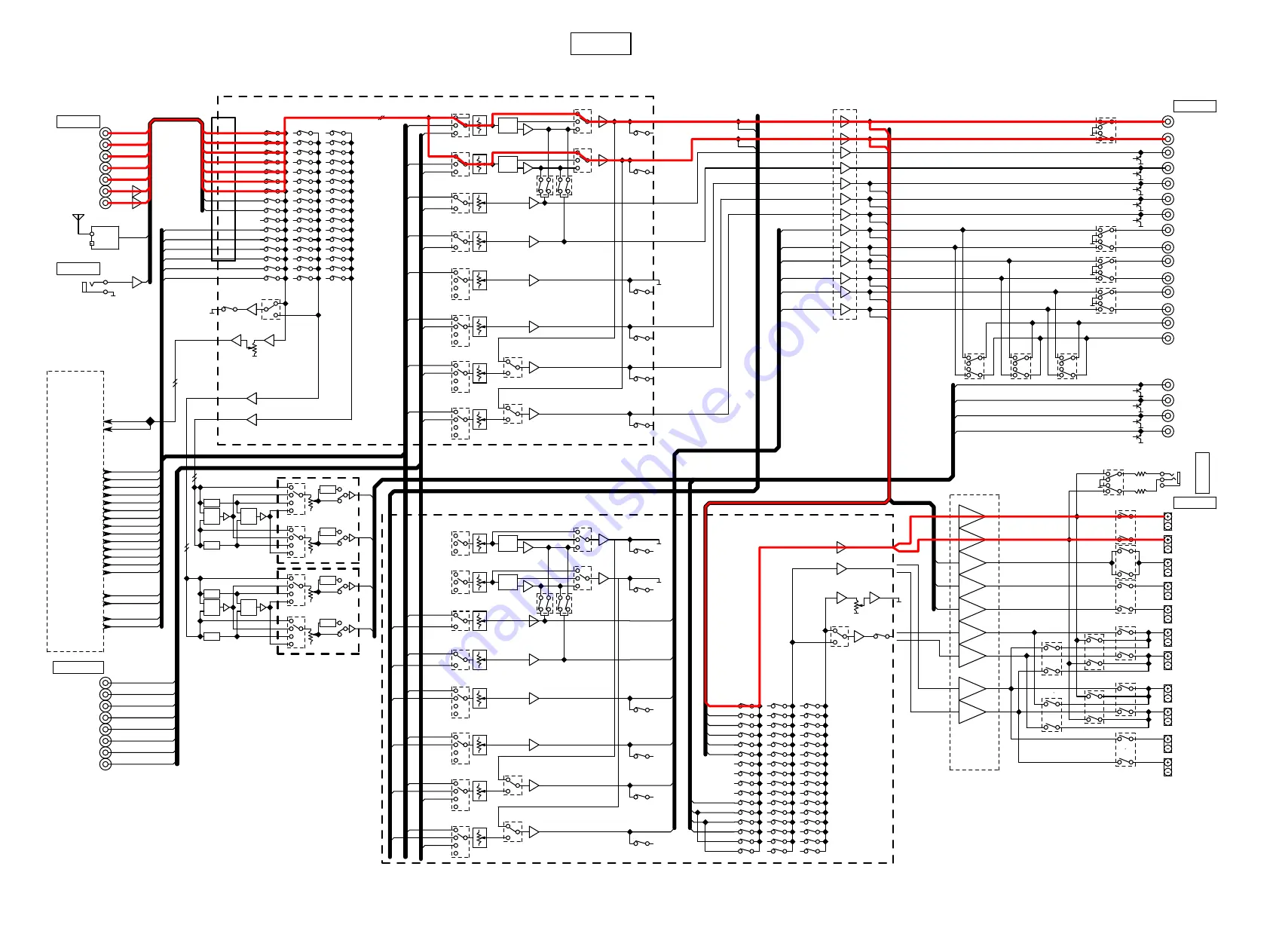Image resolution: width=1282 pixels, height=952 pixels.
Task: Click the antenna symbol on the left
Action: click(x=78, y=222)
